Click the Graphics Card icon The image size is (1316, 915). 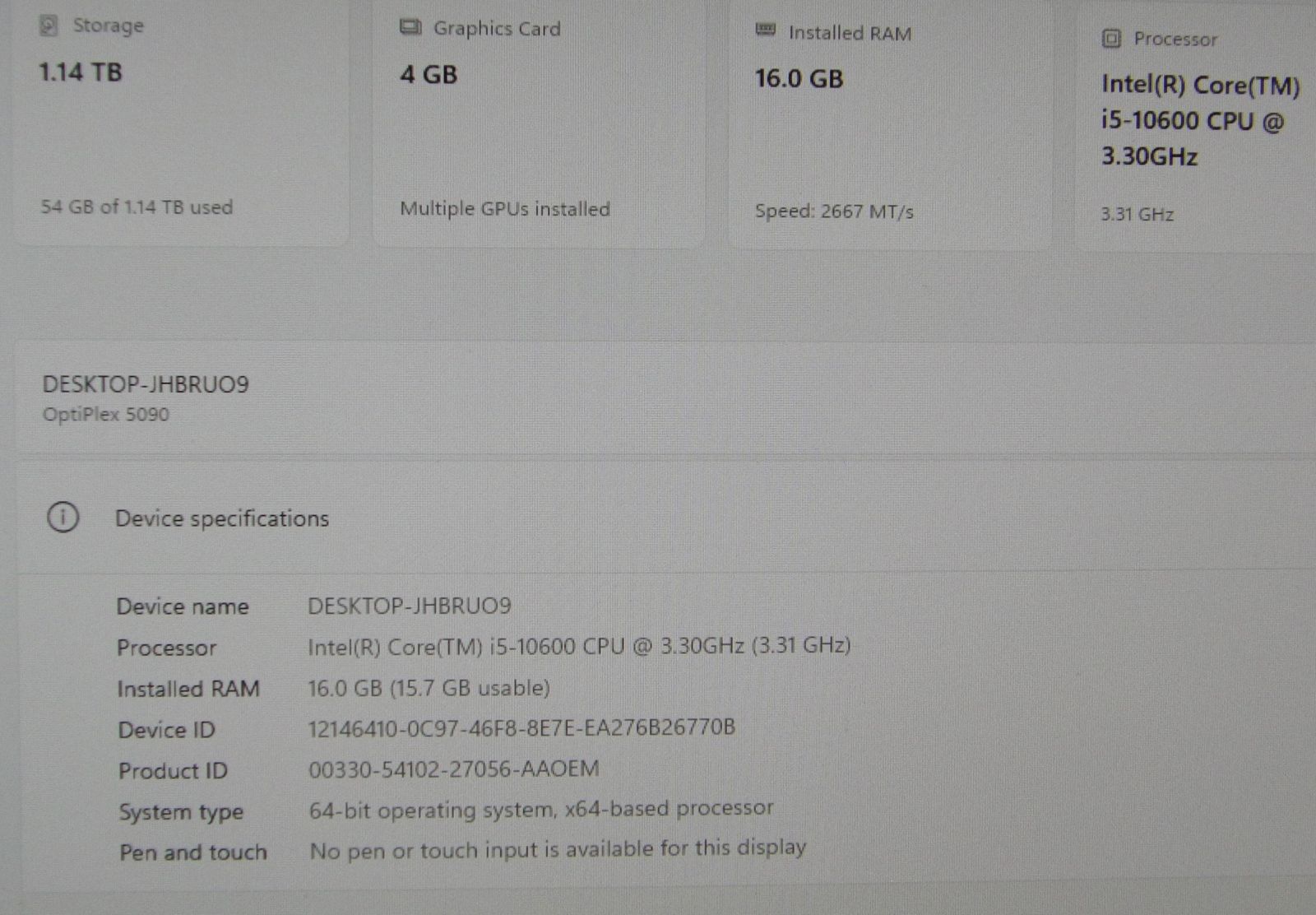(x=410, y=28)
